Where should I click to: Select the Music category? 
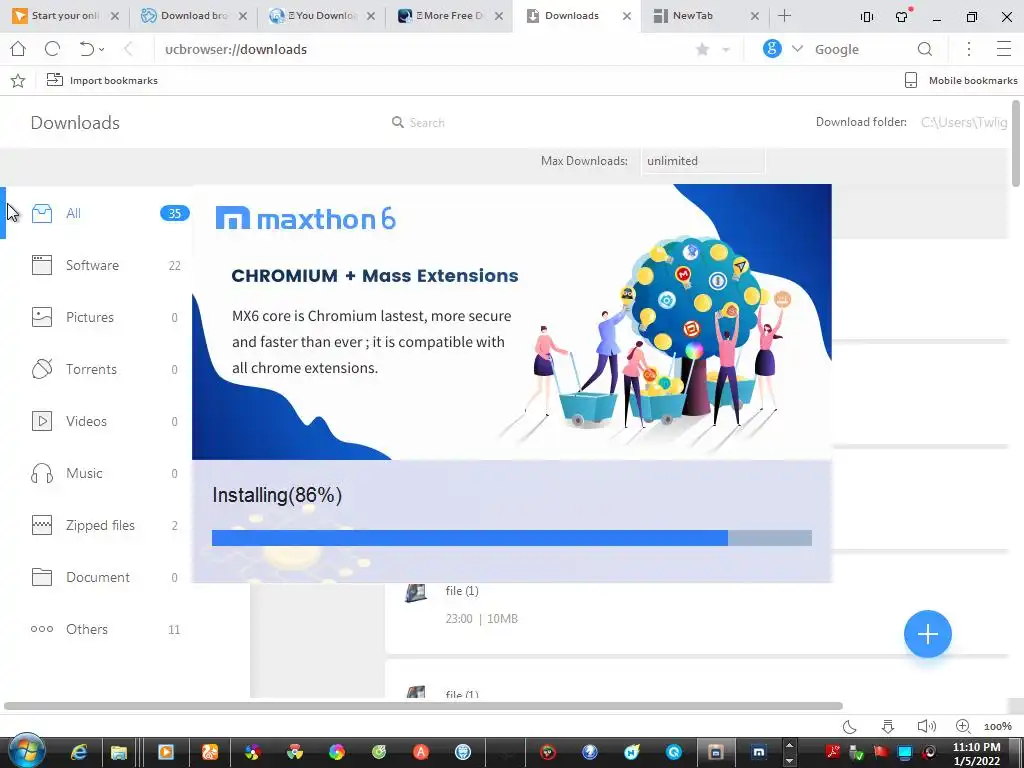(x=97, y=473)
